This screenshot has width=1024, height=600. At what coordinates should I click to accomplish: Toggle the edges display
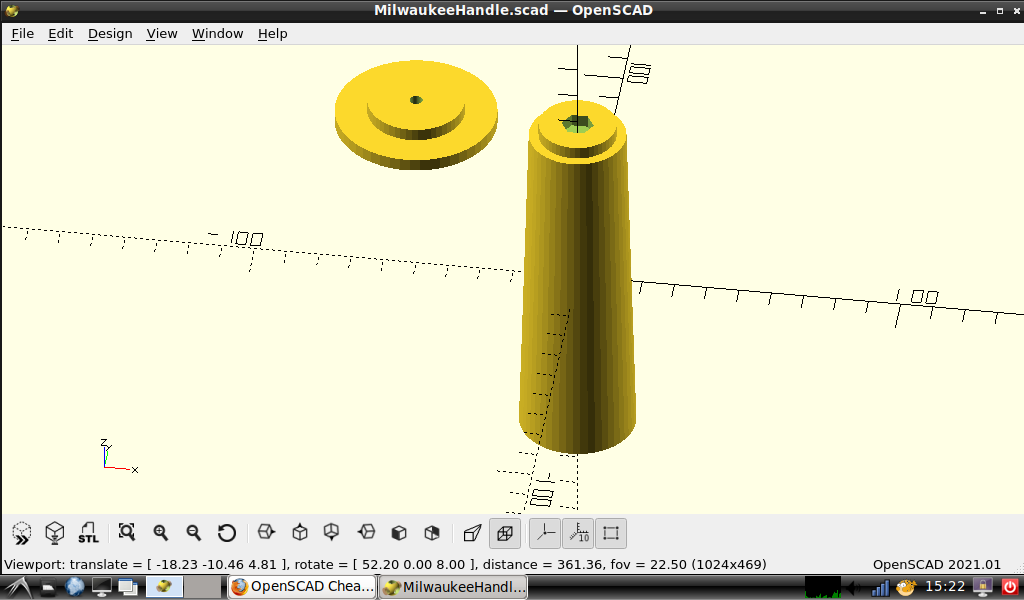click(611, 533)
